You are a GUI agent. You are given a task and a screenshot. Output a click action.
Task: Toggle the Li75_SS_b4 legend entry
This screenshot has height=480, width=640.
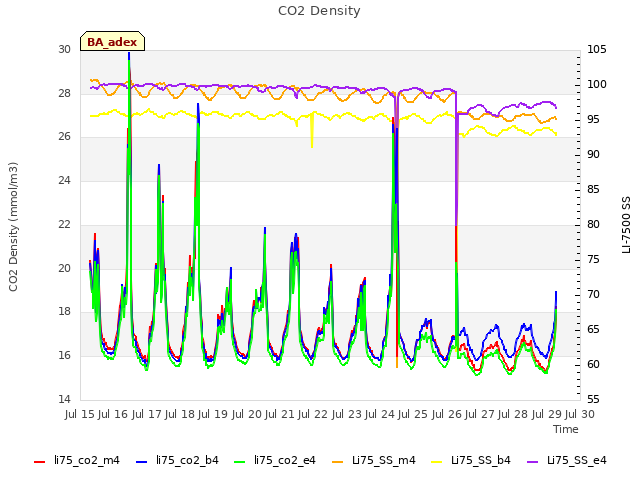click(x=471, y=460)
